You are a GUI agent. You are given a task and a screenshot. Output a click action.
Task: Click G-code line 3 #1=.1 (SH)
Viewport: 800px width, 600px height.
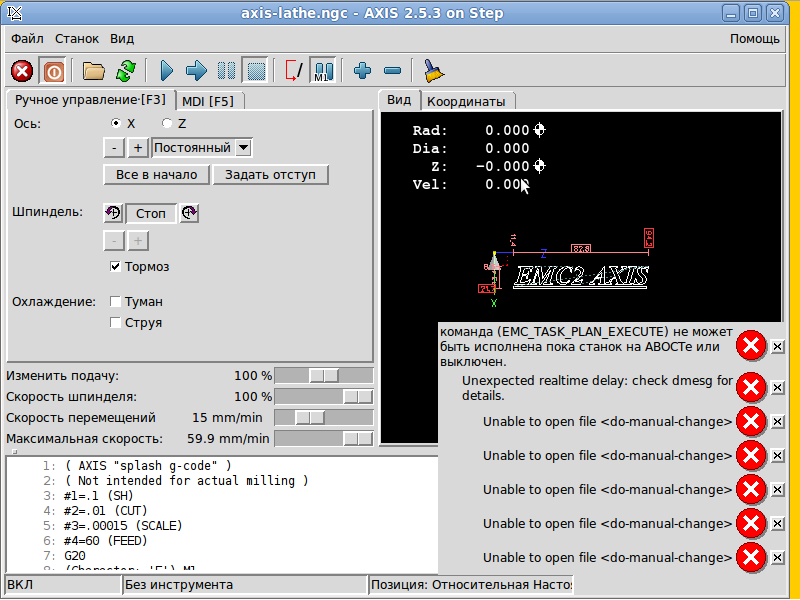(x=99, y=495)
